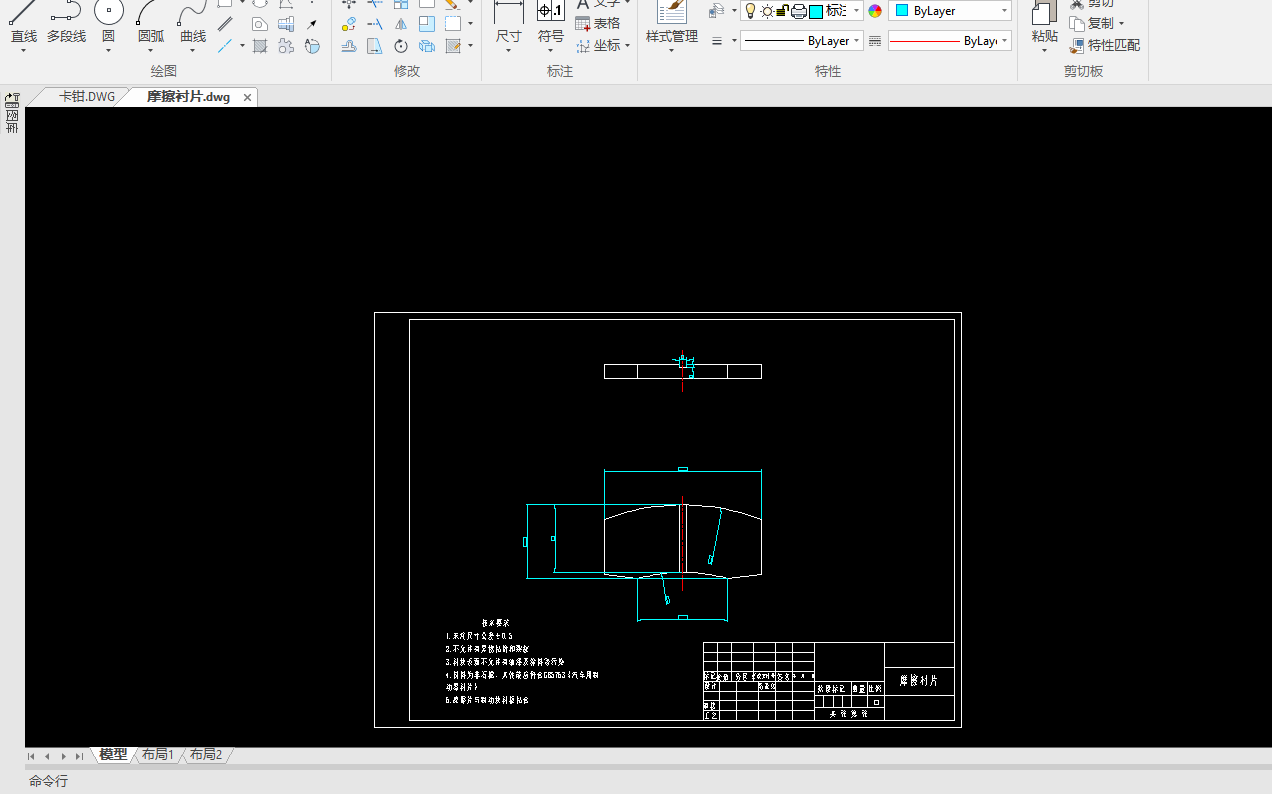Switch to the 布局1 layout tab
Viewport: 1272px width, 794px height.
tap(157, 755)
